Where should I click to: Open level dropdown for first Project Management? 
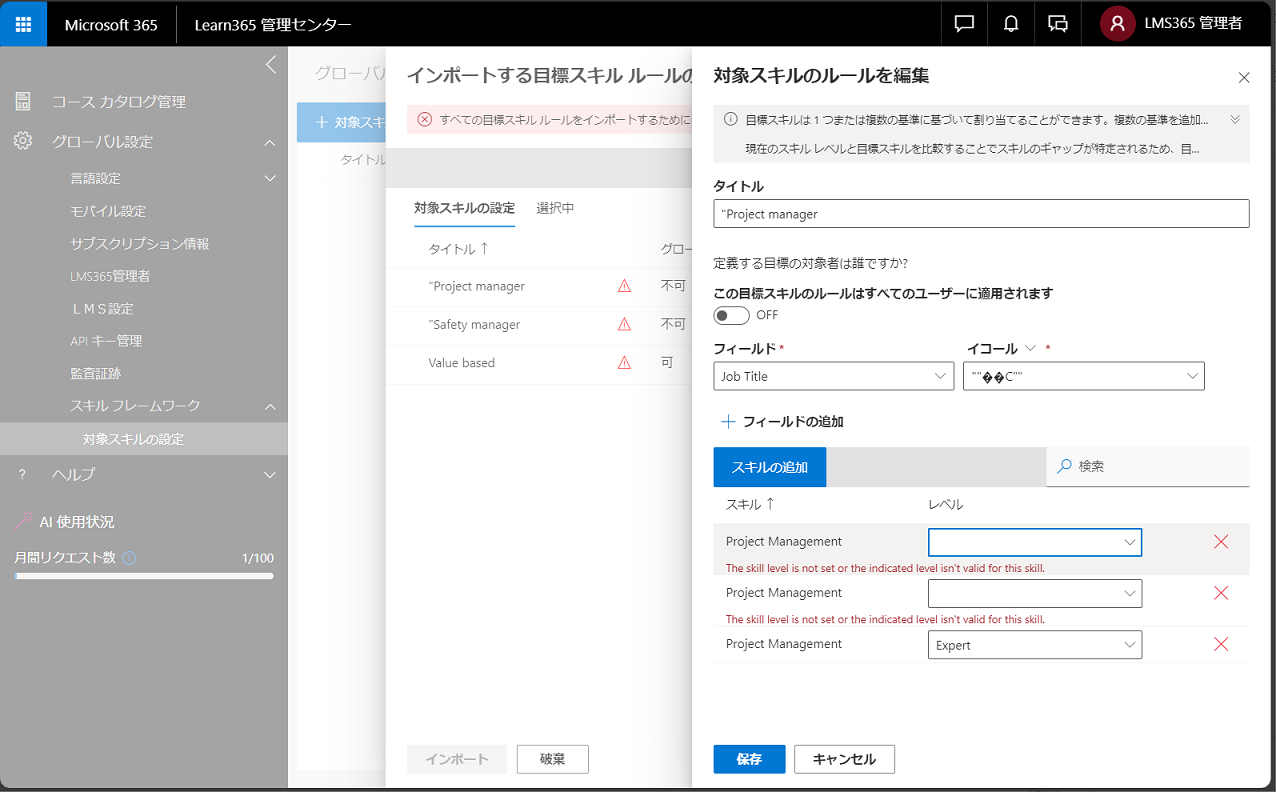[x=1035, y=542]
